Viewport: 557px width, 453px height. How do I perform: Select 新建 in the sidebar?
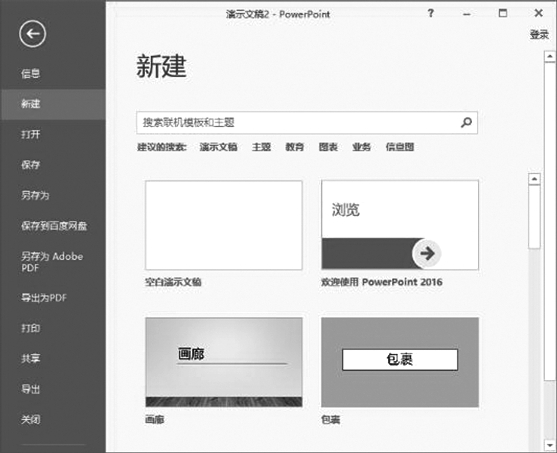[x=53, y=104]
